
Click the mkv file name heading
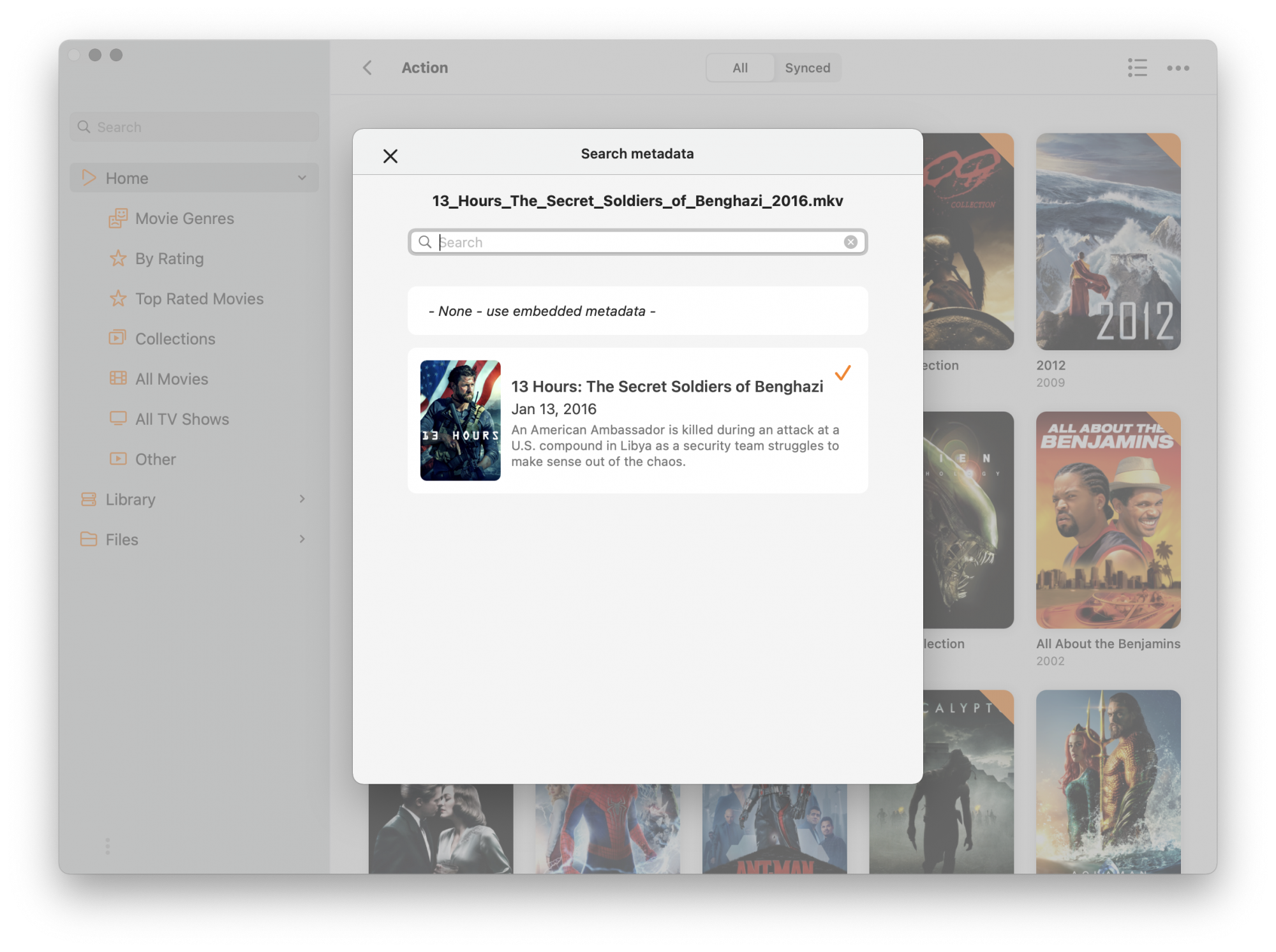click(x=637, y=201)
